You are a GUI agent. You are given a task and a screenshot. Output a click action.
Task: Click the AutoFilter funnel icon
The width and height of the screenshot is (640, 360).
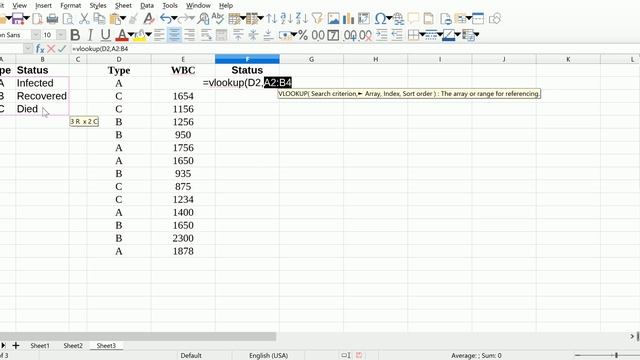coord(317,19)
